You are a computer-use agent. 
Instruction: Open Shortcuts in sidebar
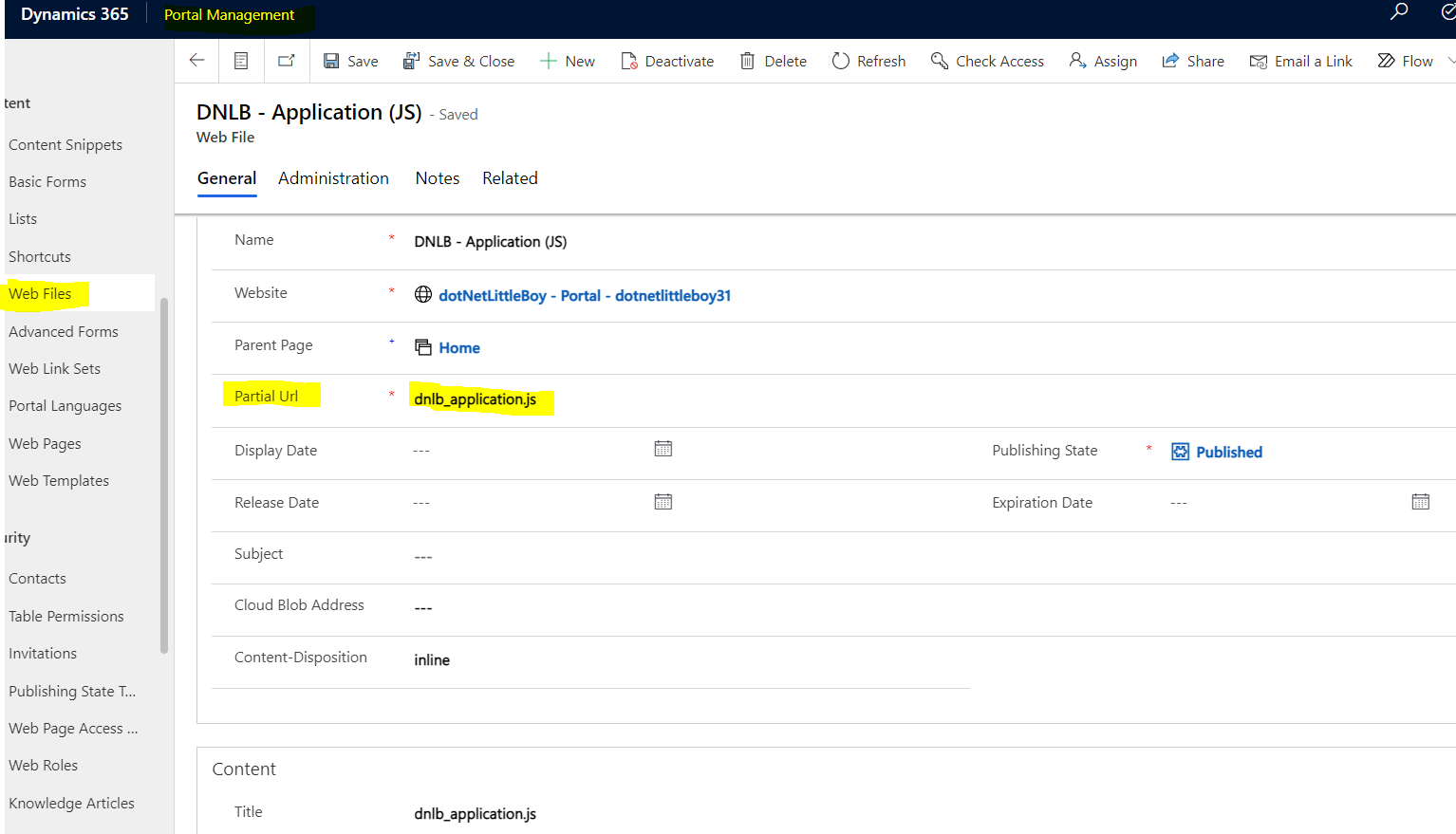(40, 257)
